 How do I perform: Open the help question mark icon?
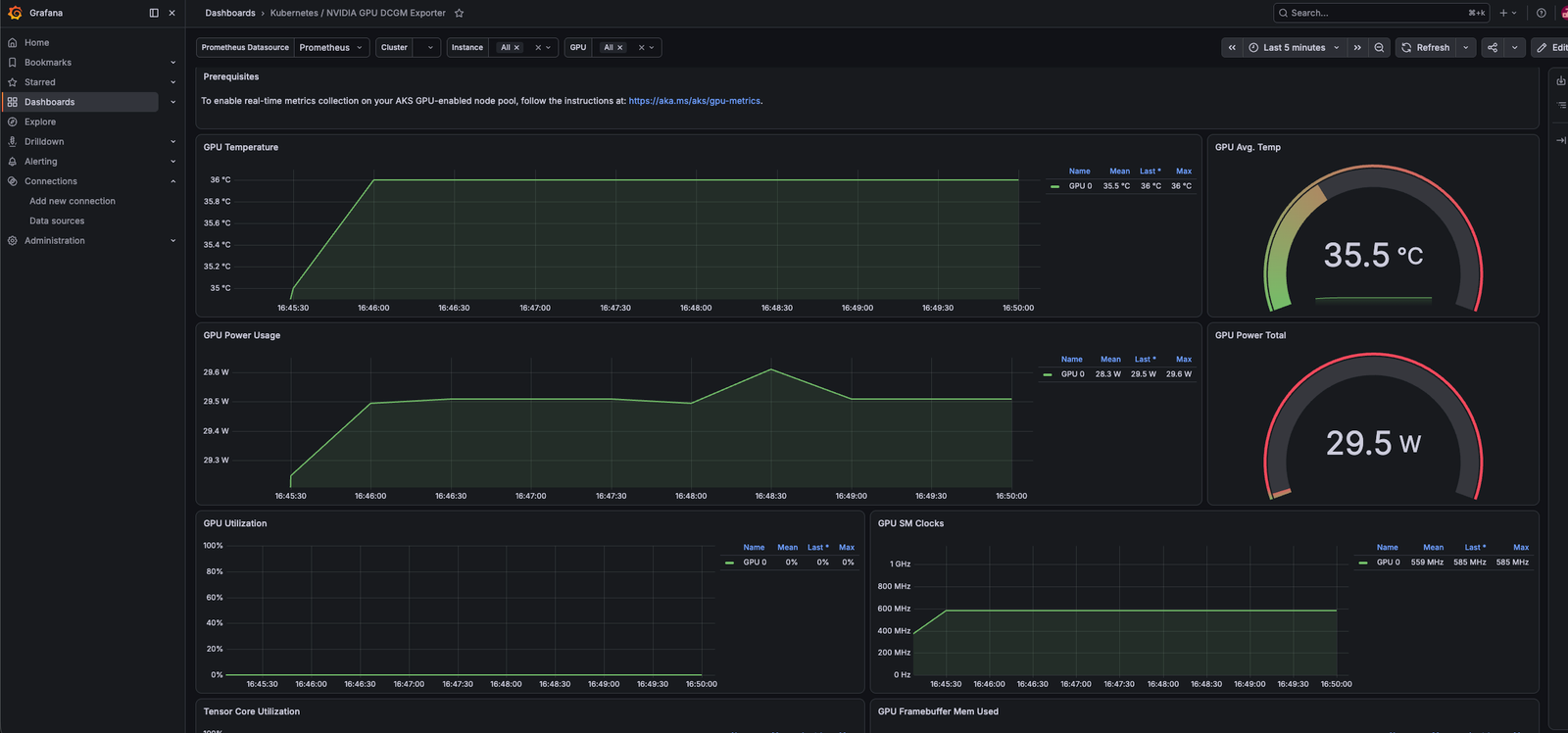(1542, 13)
